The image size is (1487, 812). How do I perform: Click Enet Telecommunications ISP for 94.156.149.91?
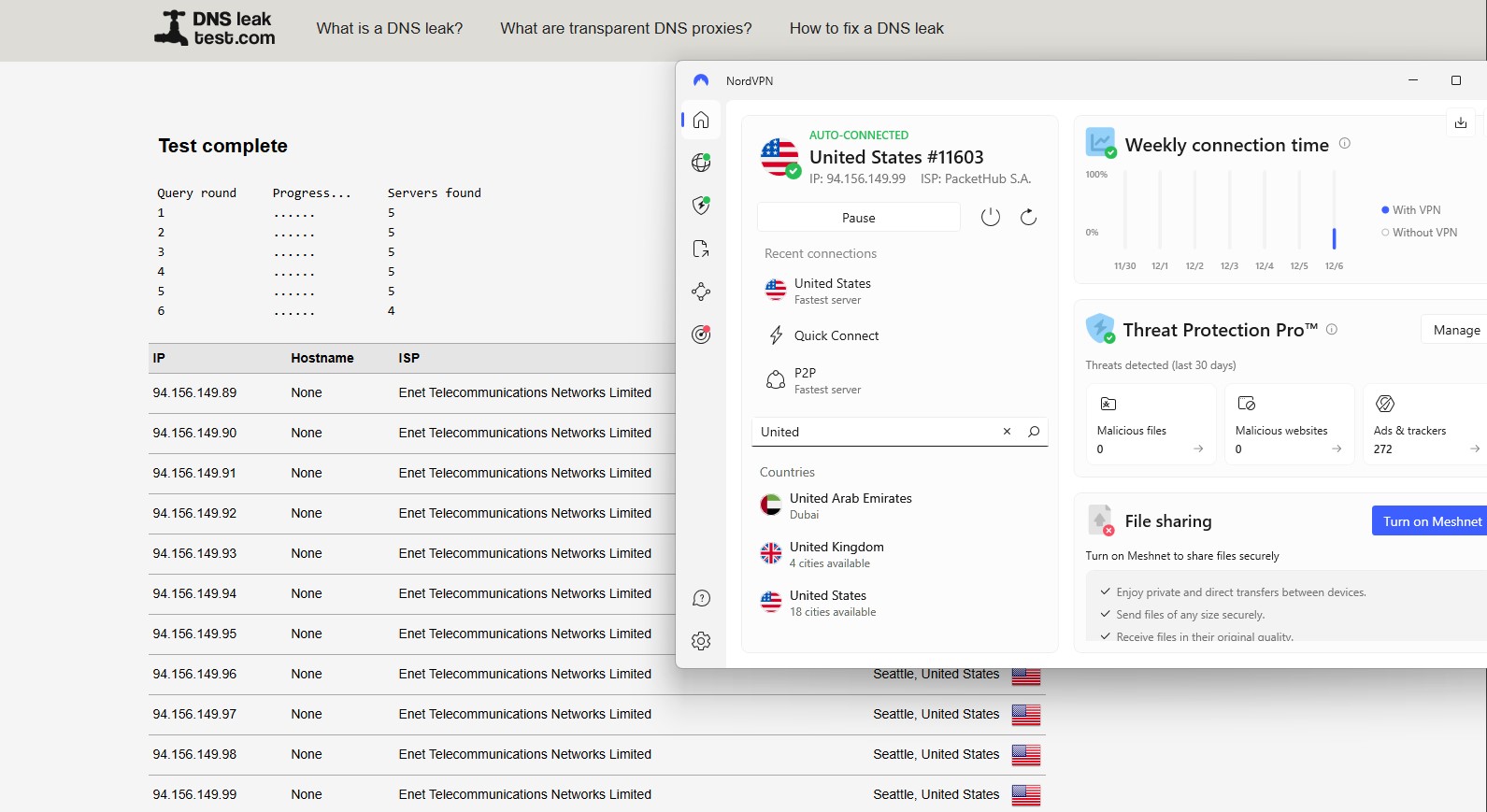[525, 473]
